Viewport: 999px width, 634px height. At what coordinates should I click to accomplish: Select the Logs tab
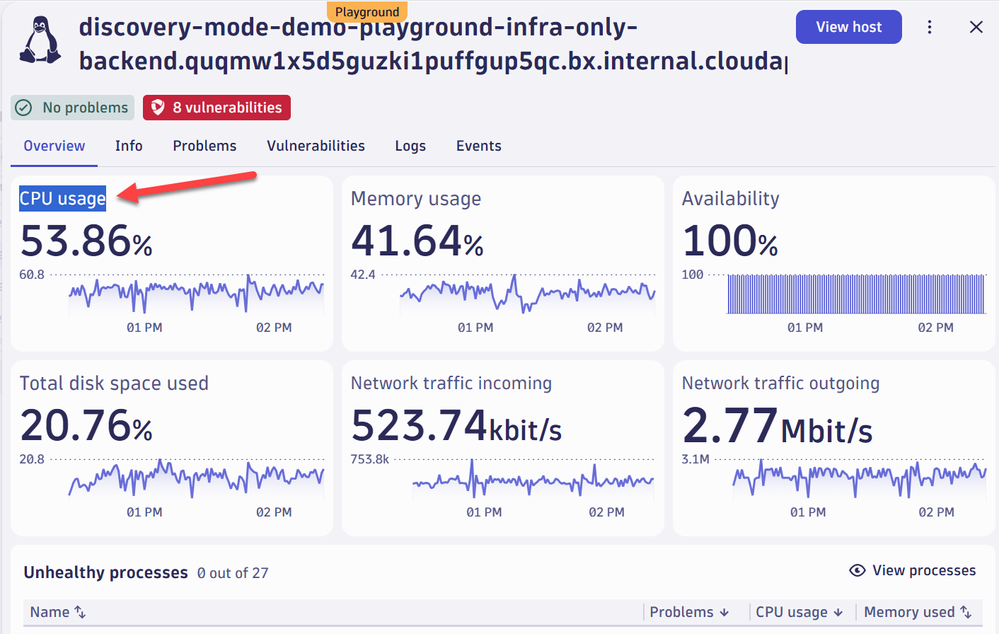(410, 146)
